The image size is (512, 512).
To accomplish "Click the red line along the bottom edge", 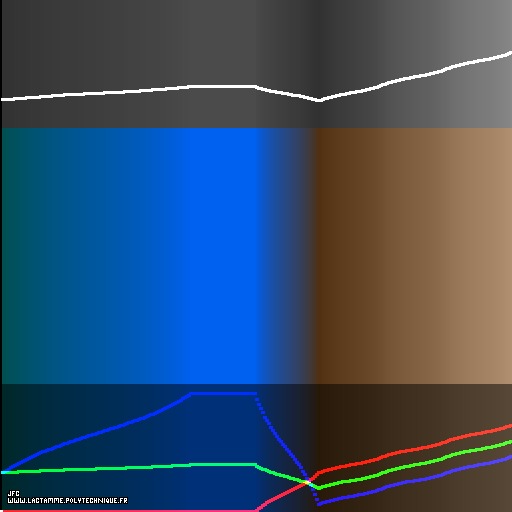I will 128,510.
